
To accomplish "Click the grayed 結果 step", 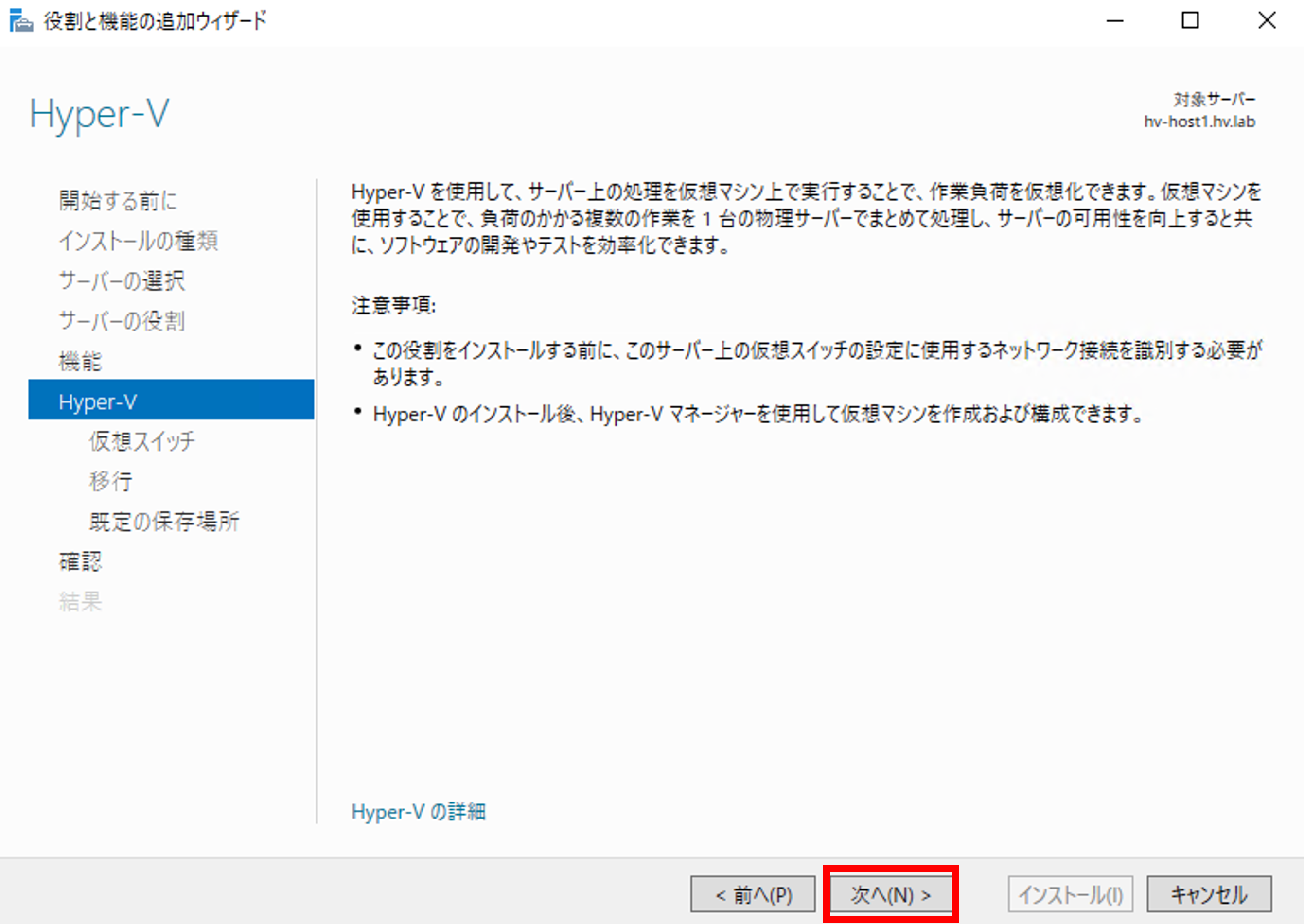I will [x=80, y=601].
